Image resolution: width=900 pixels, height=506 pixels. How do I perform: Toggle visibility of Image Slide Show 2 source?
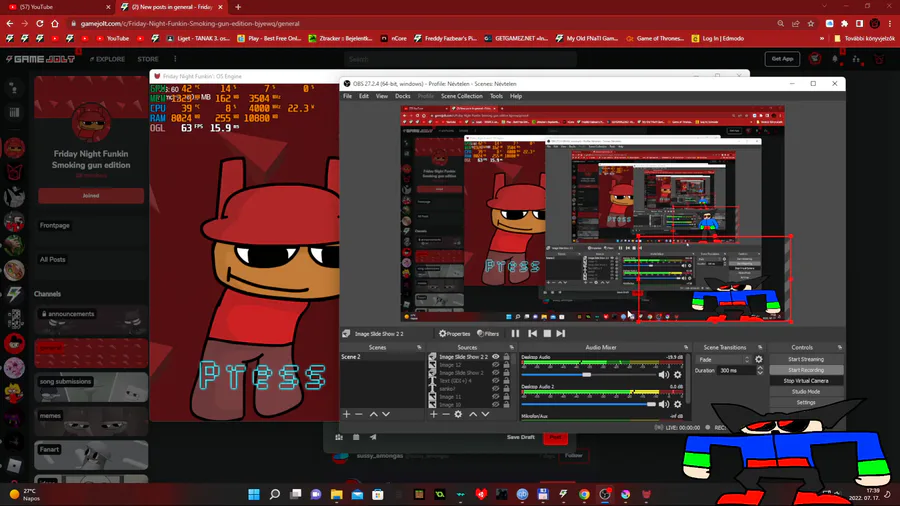[x=496, y=373]
